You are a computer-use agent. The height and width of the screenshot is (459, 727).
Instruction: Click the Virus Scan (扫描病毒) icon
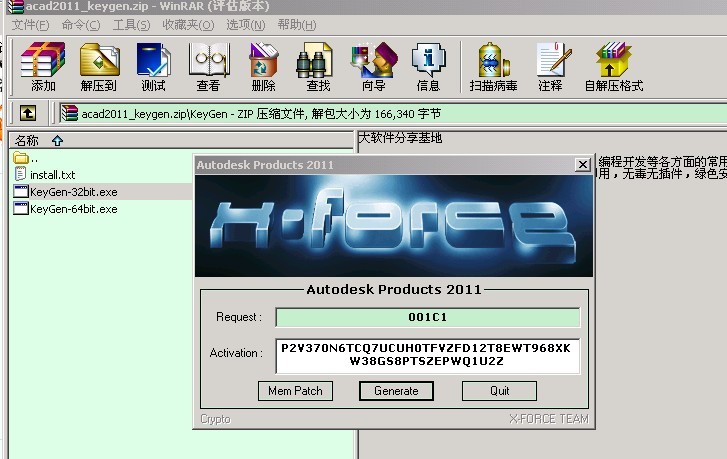click(x=495, y=66)
